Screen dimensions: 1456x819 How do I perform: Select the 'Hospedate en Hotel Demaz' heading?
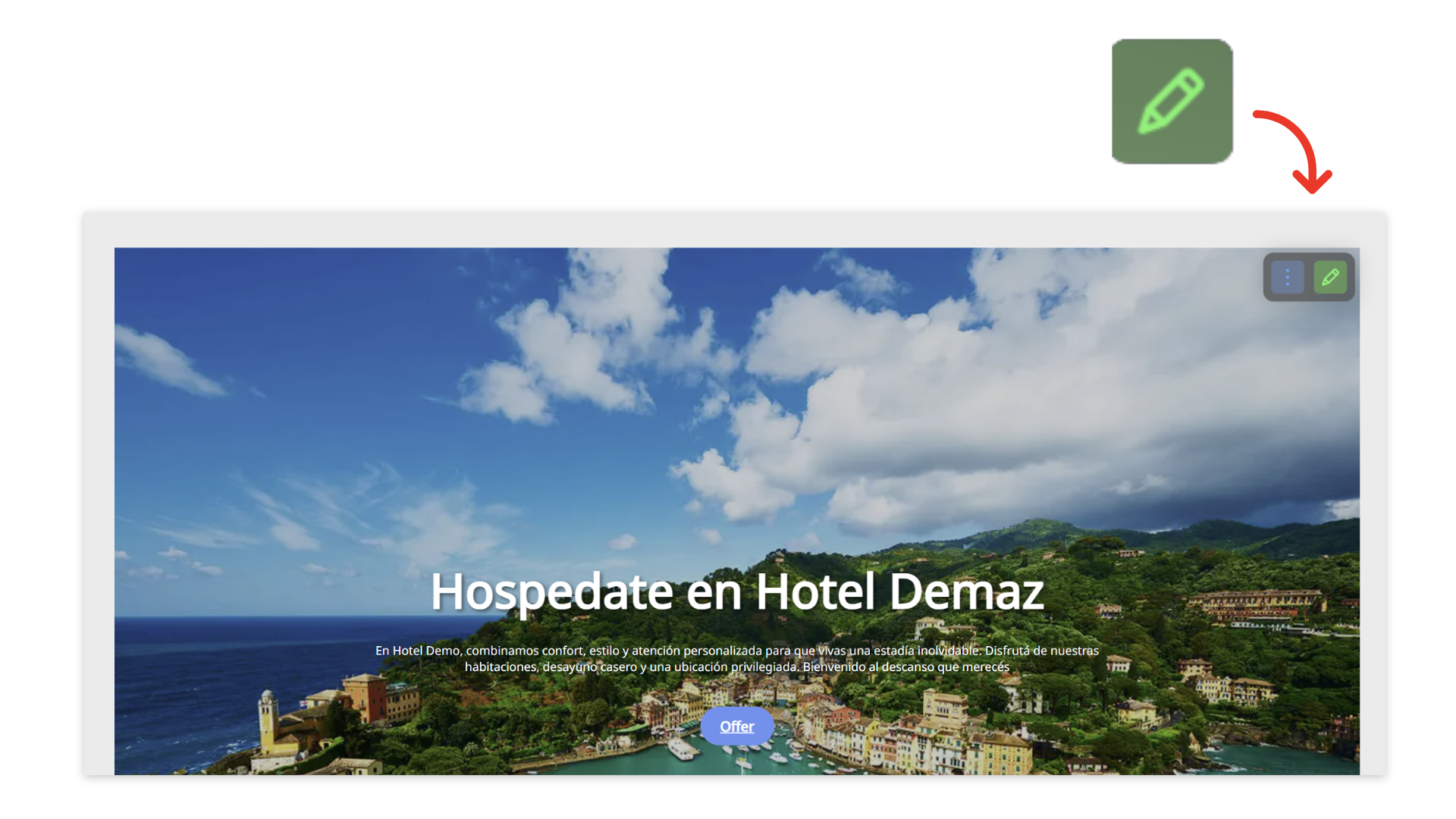tap(737, 591)
